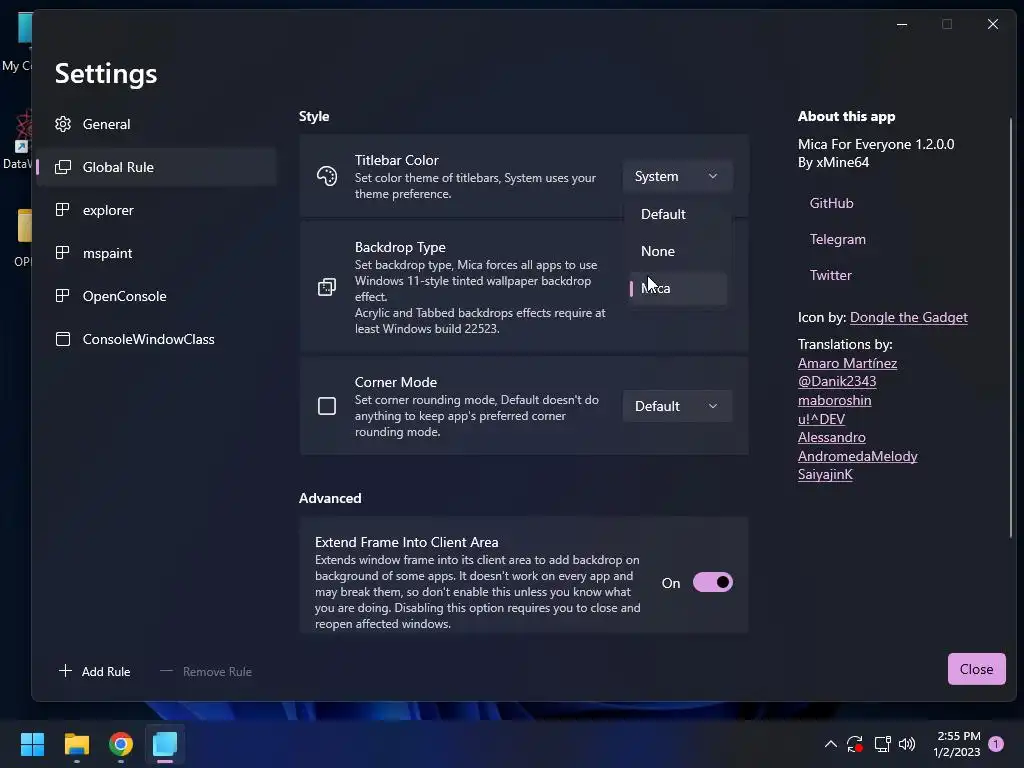This screenshot has height=768, width=1024.
Task: Choose None in the backdrop list
Action: (678, 251)
